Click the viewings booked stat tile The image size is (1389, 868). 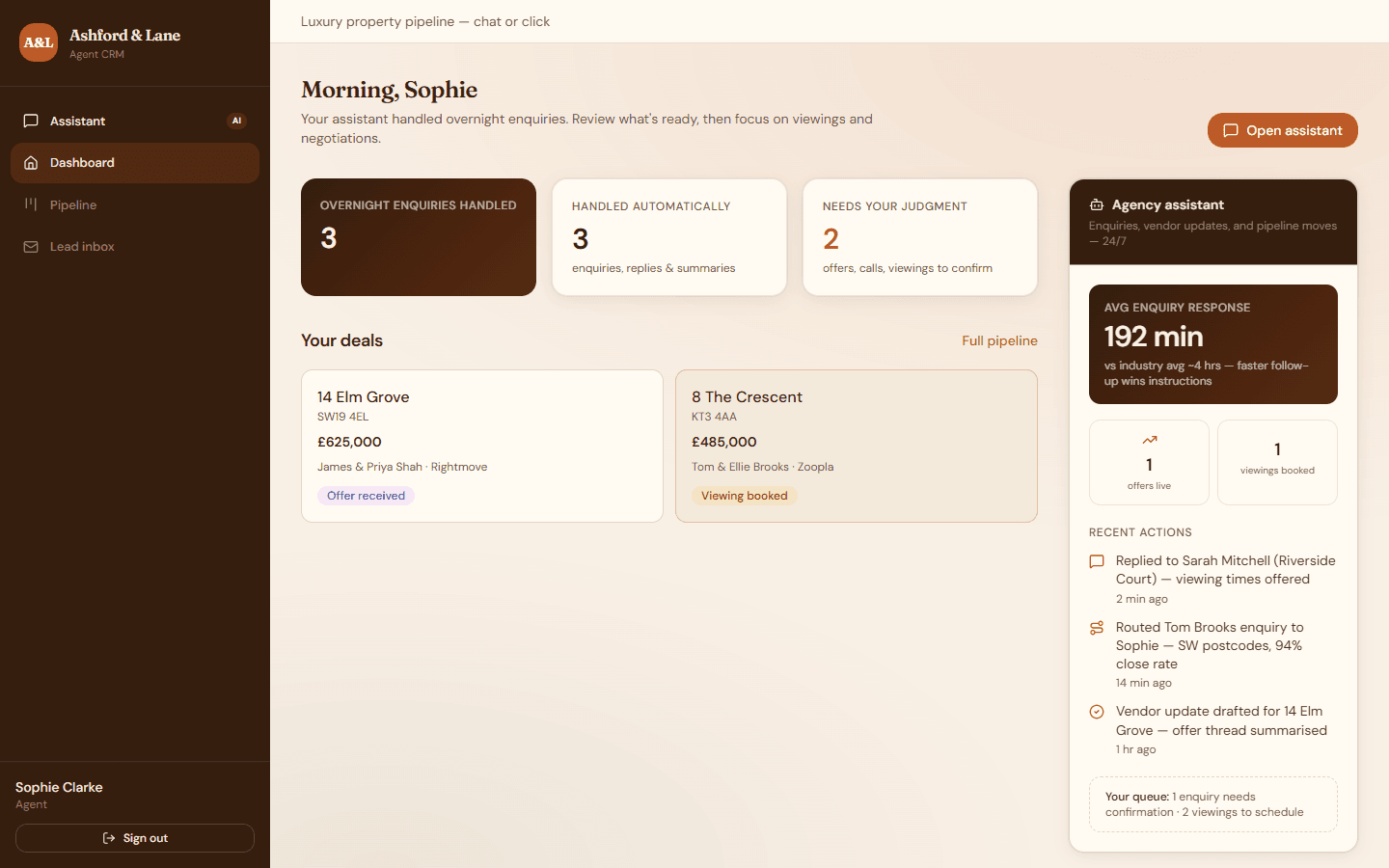pos(1277,462)
